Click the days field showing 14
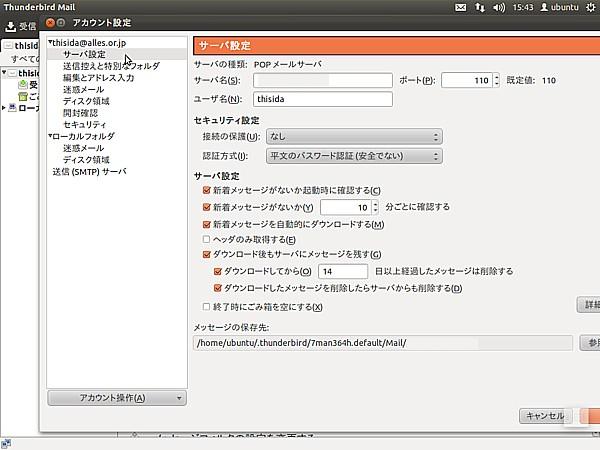Image resolution: width=600 pixels, height=450 pixels. pos(343,271)
